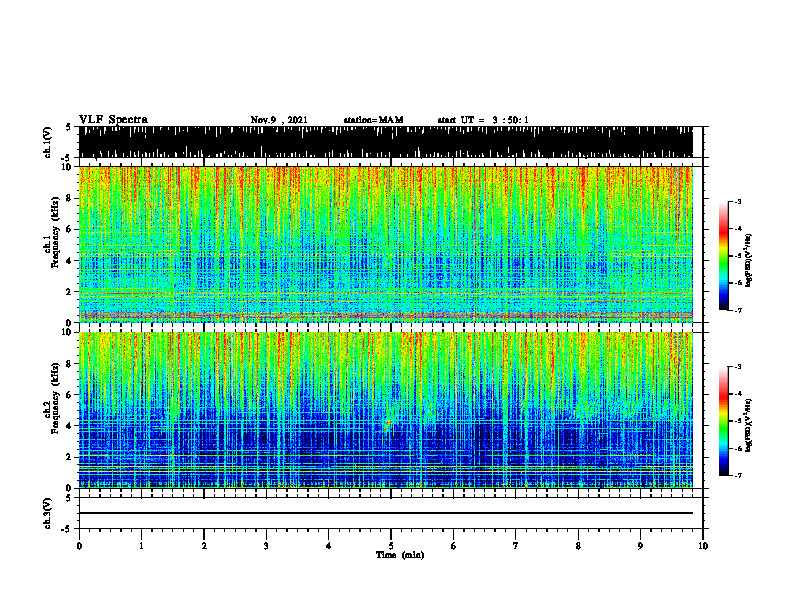Click time axis tick label '6'
The height and width of the screenshot is (612, 792).
point(454,546)
